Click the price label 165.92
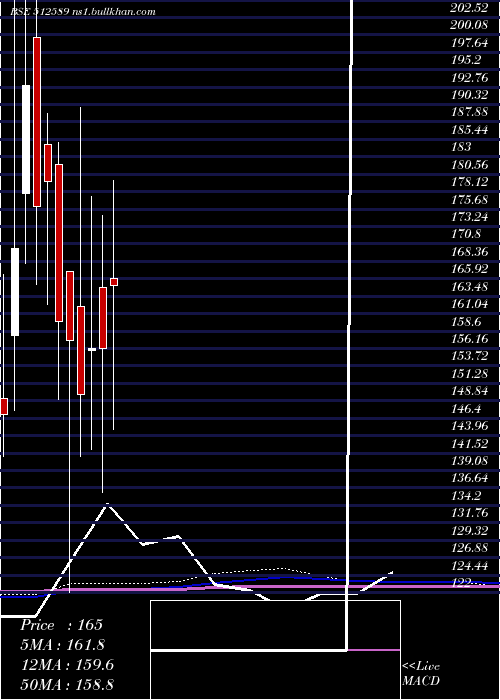The width and height of the screenshot is (500, 700). (469, 269)
